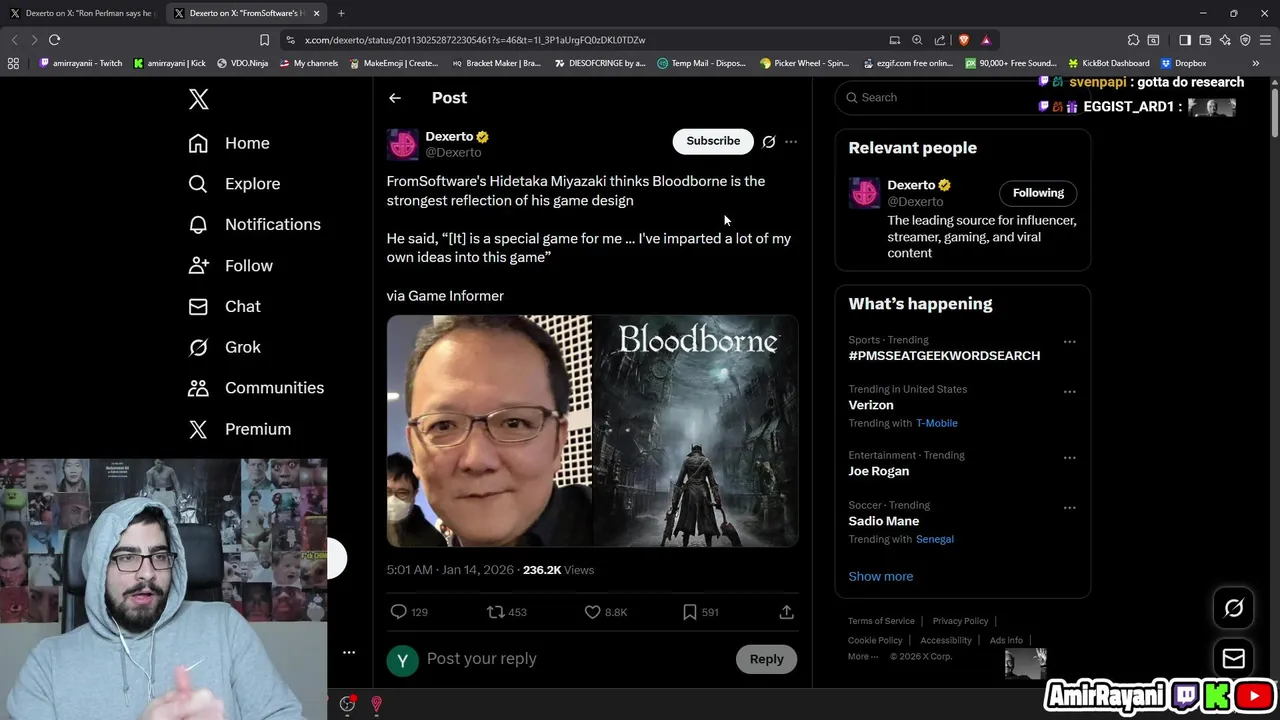Reload the page
The image size is (1280, 720).
[x=54, y=40]
